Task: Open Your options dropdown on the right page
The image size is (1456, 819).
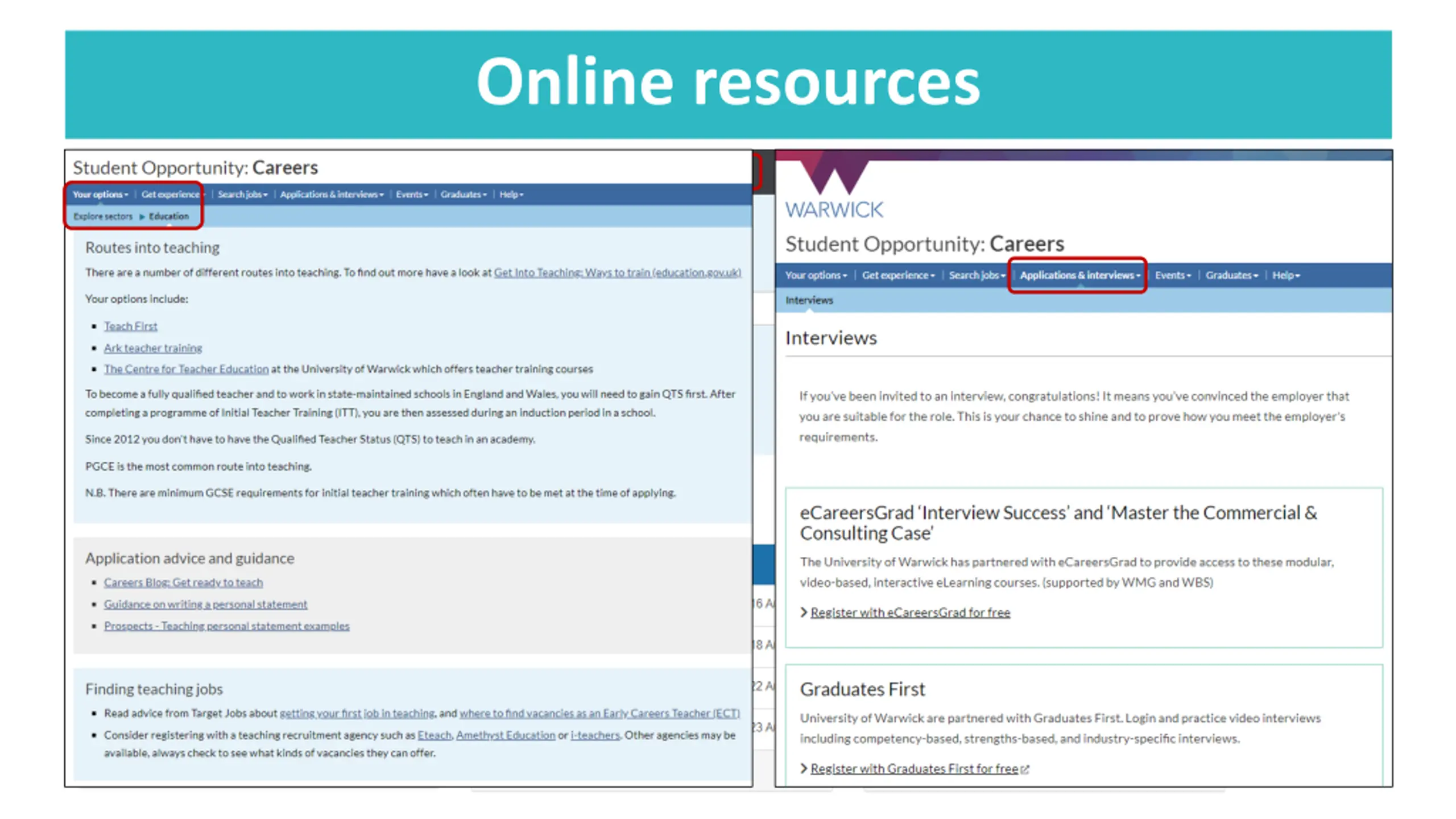Action: 816,275
